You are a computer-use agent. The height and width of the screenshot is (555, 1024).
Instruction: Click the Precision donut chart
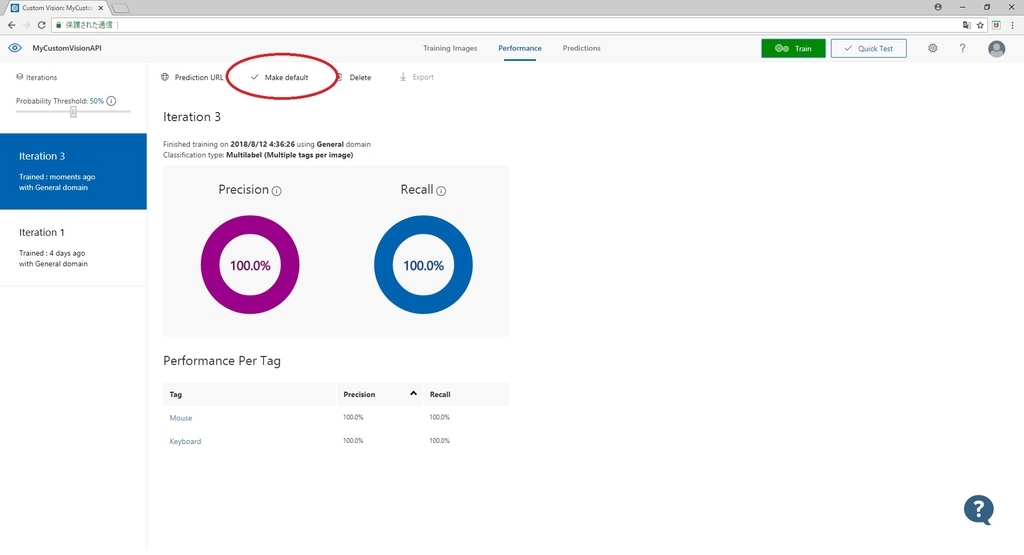coord(250,265)
